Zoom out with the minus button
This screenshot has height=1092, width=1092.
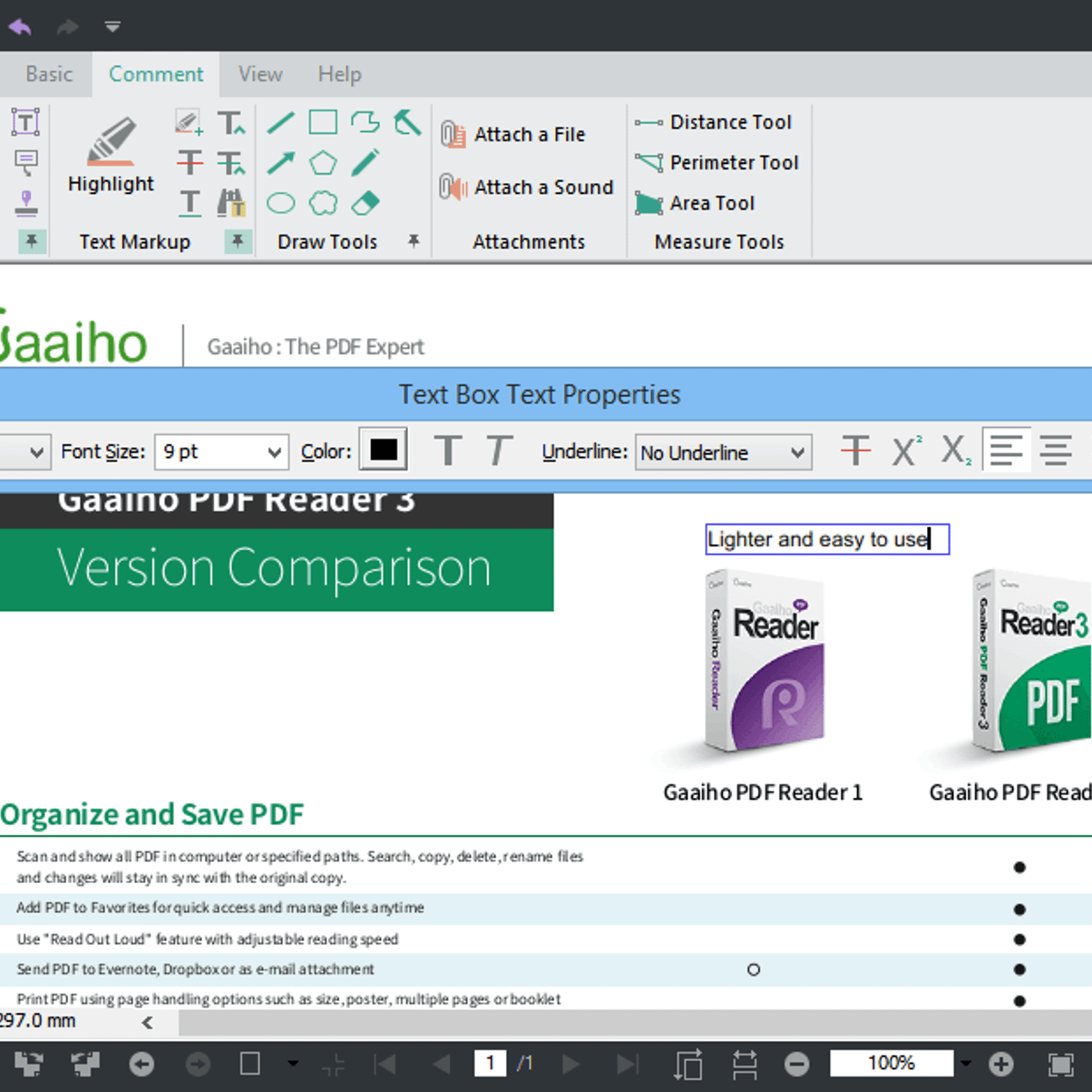click(x=796, y=1064)
